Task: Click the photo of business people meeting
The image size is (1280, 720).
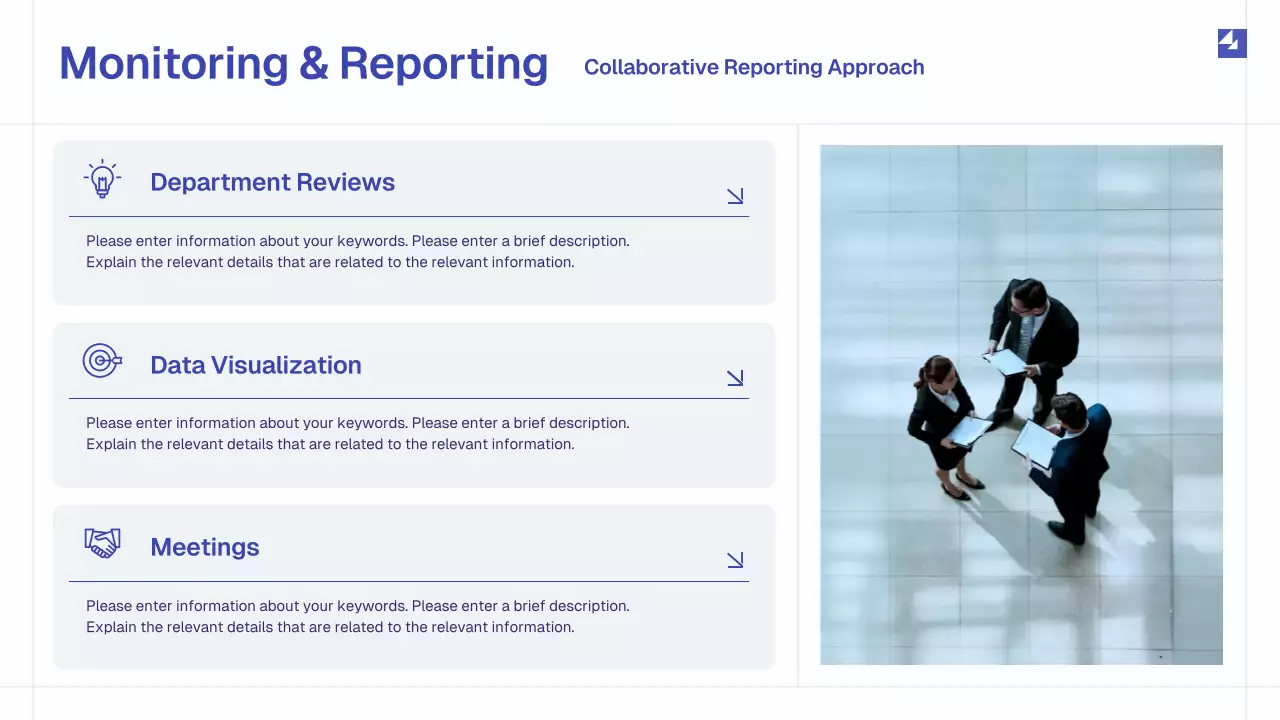Action: click(x=1021, y=405)
